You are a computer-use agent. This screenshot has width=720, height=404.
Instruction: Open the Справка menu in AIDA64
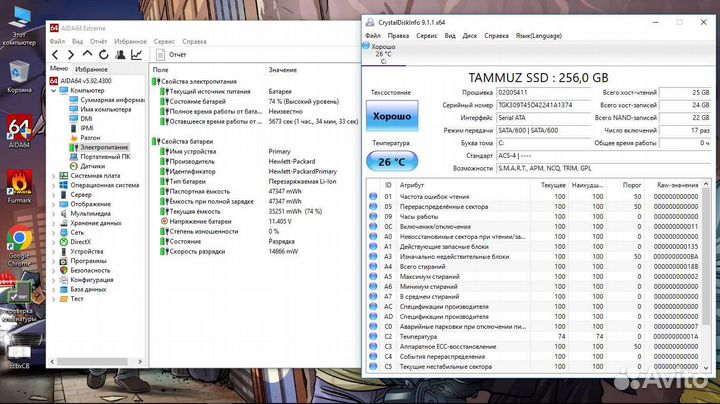point(194,41)
